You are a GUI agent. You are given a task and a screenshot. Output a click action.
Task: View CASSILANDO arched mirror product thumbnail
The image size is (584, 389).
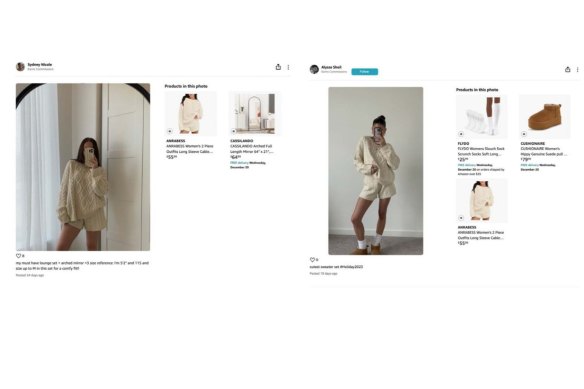pyautogui.click(x=254, y=114)
